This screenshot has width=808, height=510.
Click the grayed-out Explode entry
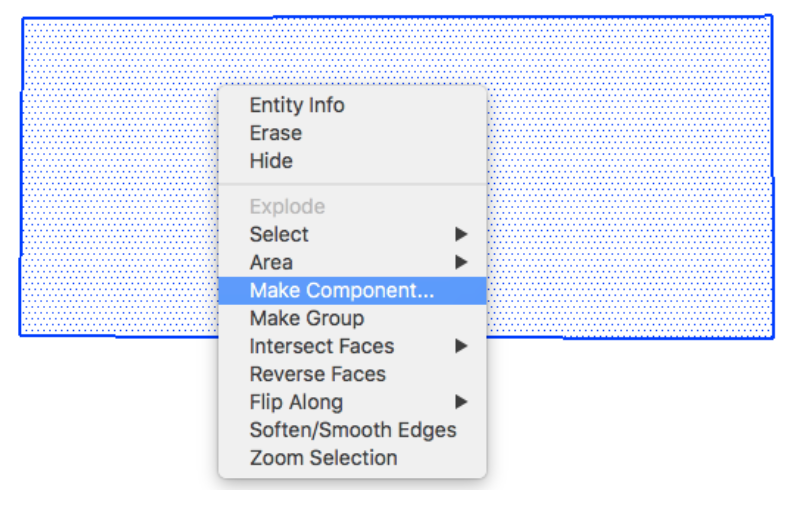pos(352,207)
